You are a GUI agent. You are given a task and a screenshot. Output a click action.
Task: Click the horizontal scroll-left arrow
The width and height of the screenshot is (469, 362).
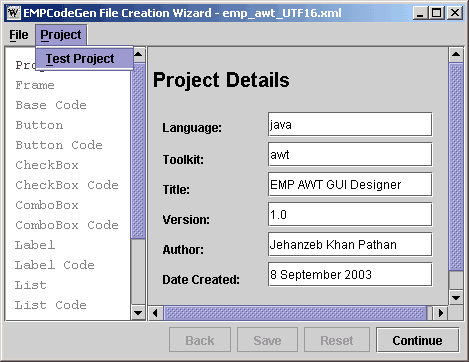[x=155, y=313]
